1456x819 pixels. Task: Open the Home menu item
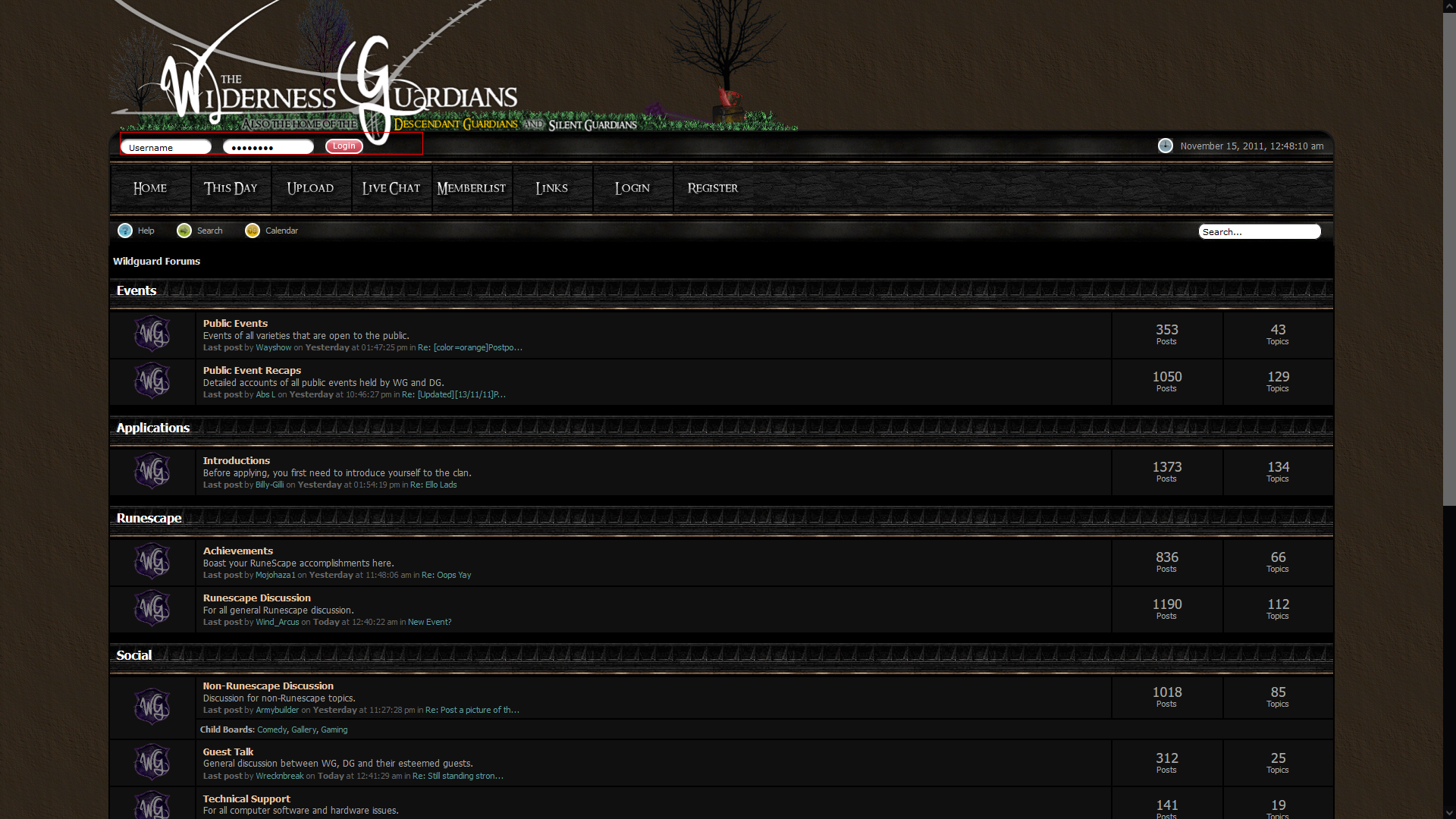tap(150, 188)
